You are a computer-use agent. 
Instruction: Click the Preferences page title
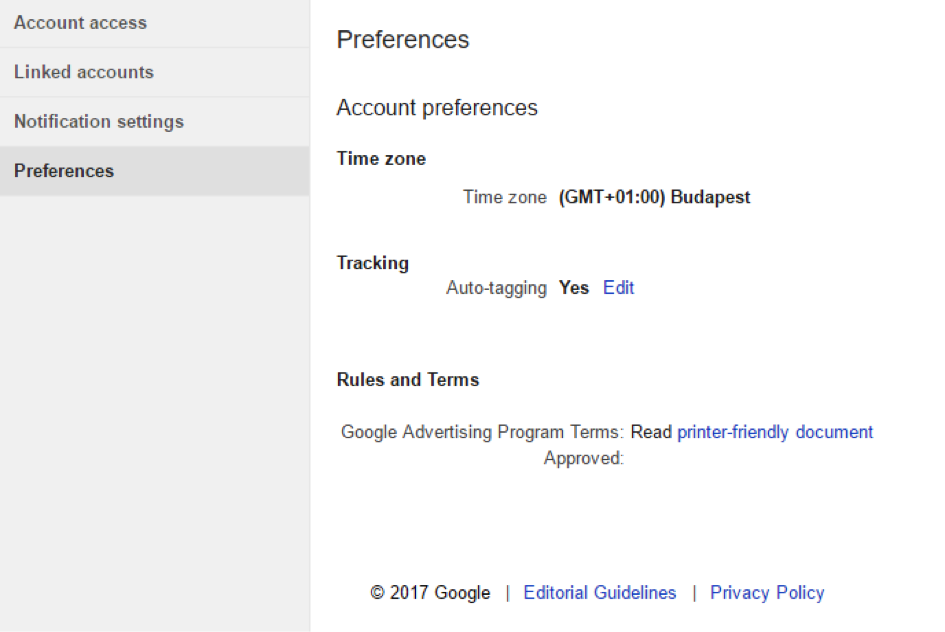pos(403,40)
